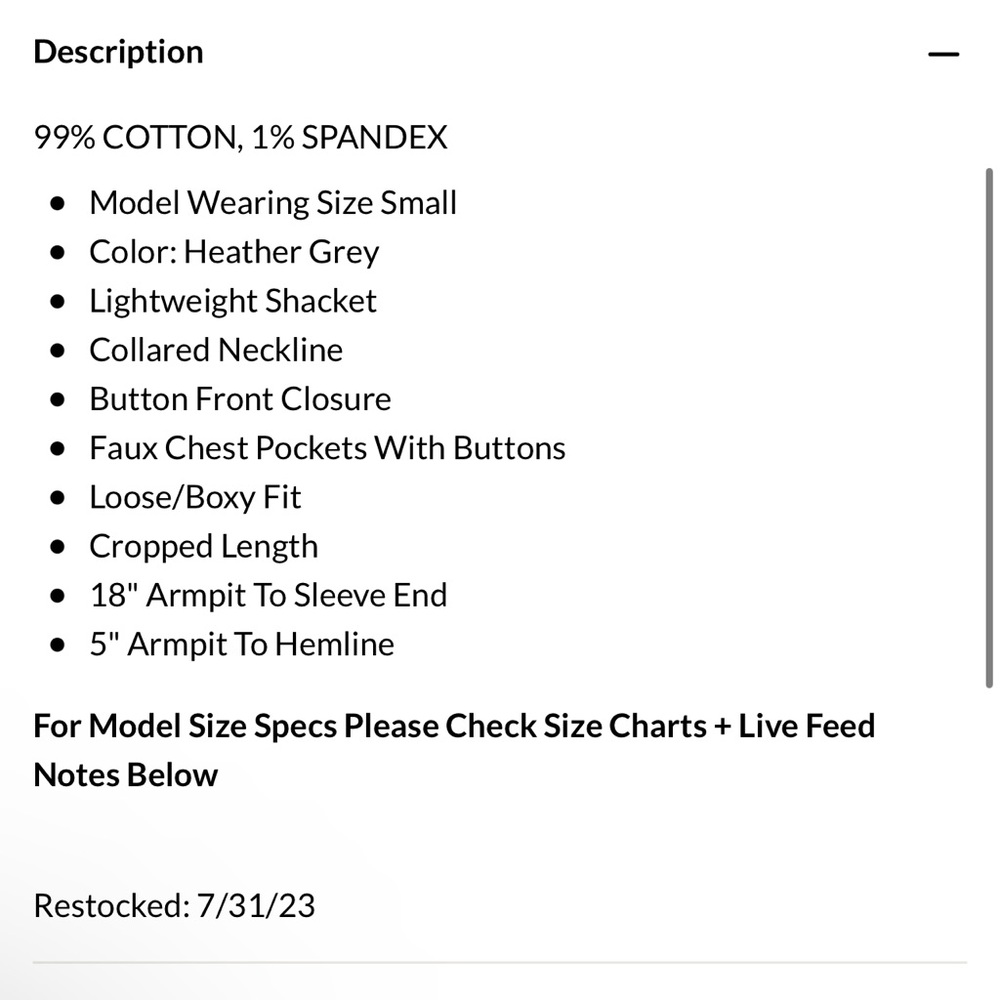The height and width of the screenshot is (1000, 1000).
Task: Select the "Model Wearing Size Small" line
Action: [x=272, y=203]
